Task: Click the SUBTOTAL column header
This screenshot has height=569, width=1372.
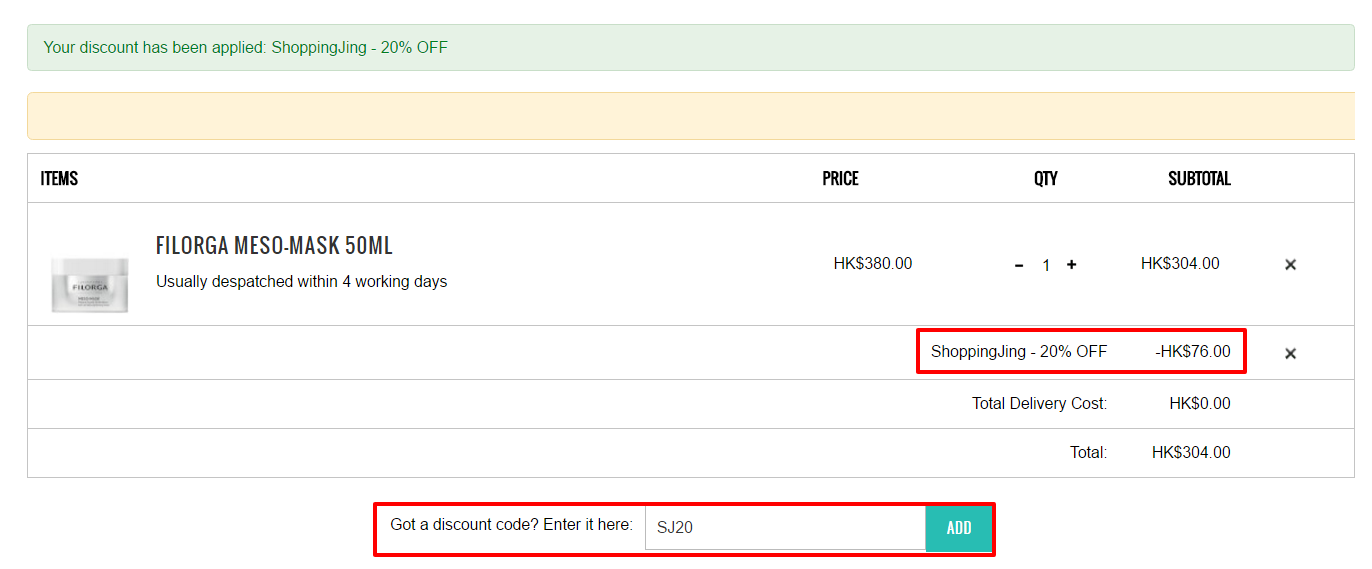Action: [1199, 178]
